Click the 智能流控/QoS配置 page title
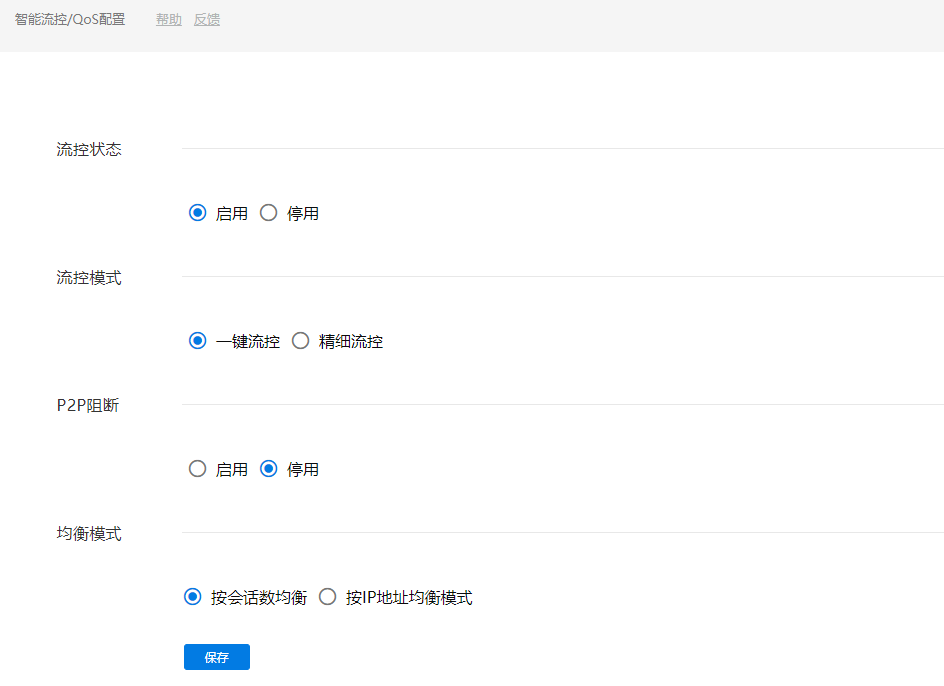 70,19
